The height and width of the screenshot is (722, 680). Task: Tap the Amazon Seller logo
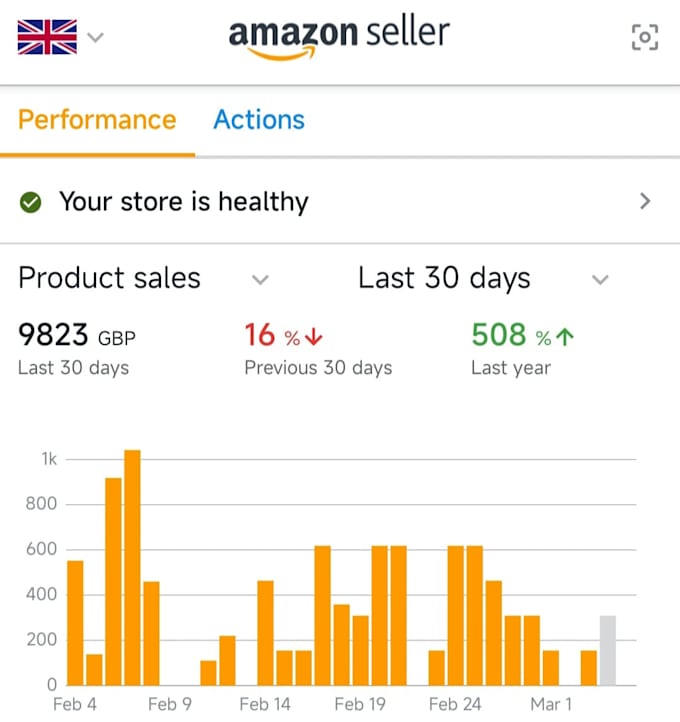(x=339, y=38)
